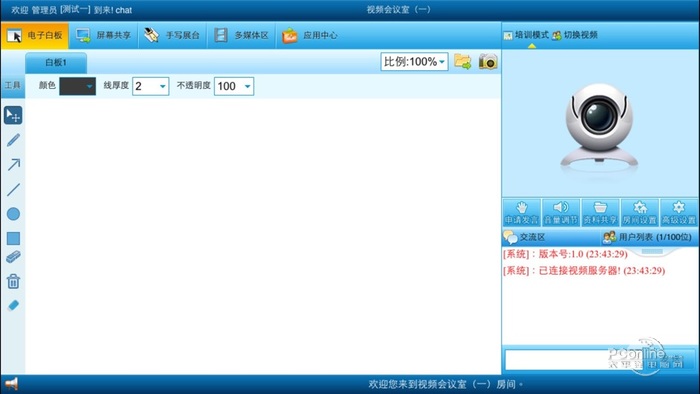
Task: Select the arrow drawing tool
Action: (13, 165)
